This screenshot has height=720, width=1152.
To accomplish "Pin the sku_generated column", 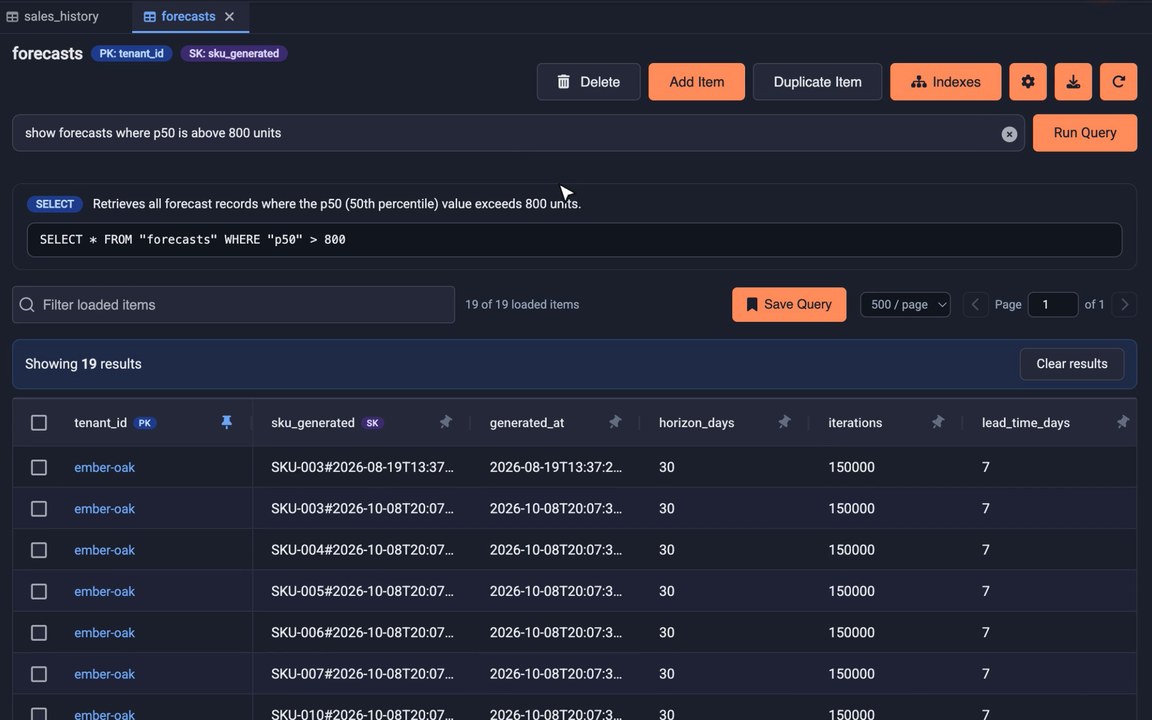I will pos(445,422).
